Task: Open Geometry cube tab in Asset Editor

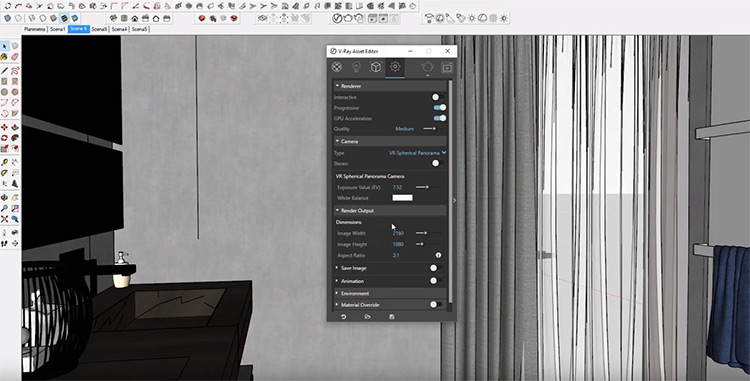Action: pos(375,67)
